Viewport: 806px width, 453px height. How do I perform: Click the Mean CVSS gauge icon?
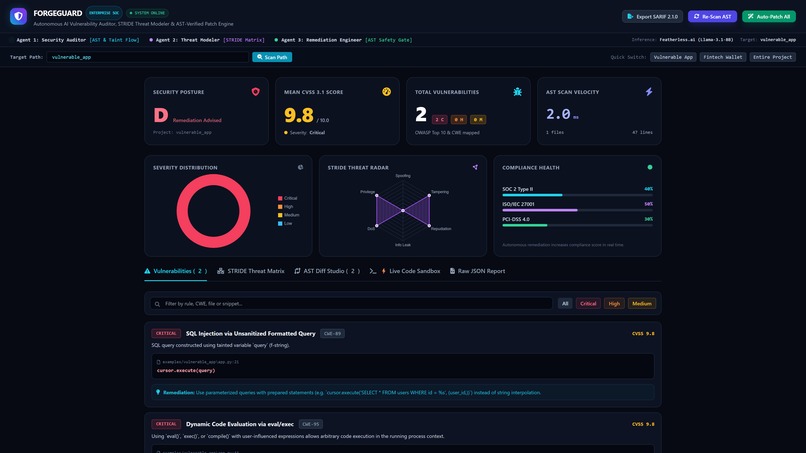[387, 92]
